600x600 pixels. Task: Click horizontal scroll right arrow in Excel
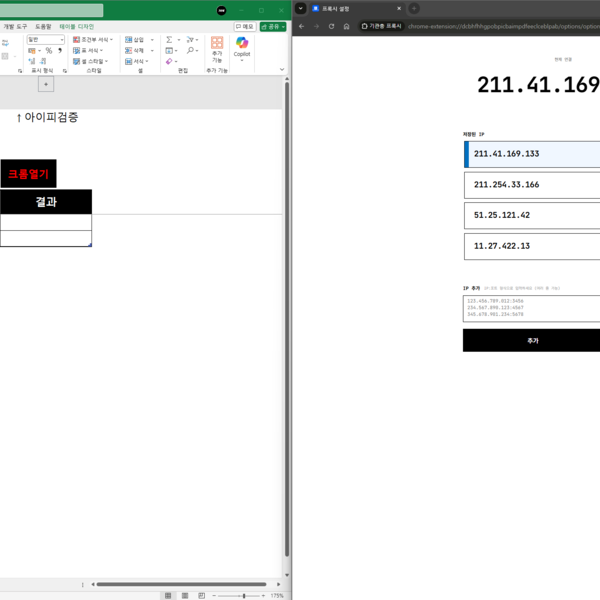click(279, 584)
